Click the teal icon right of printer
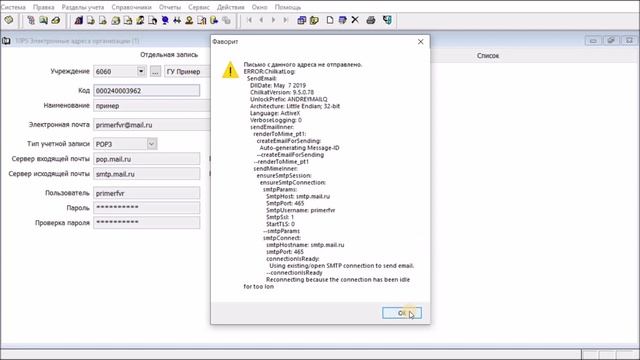640x360 pixels. tap(387, 20)
